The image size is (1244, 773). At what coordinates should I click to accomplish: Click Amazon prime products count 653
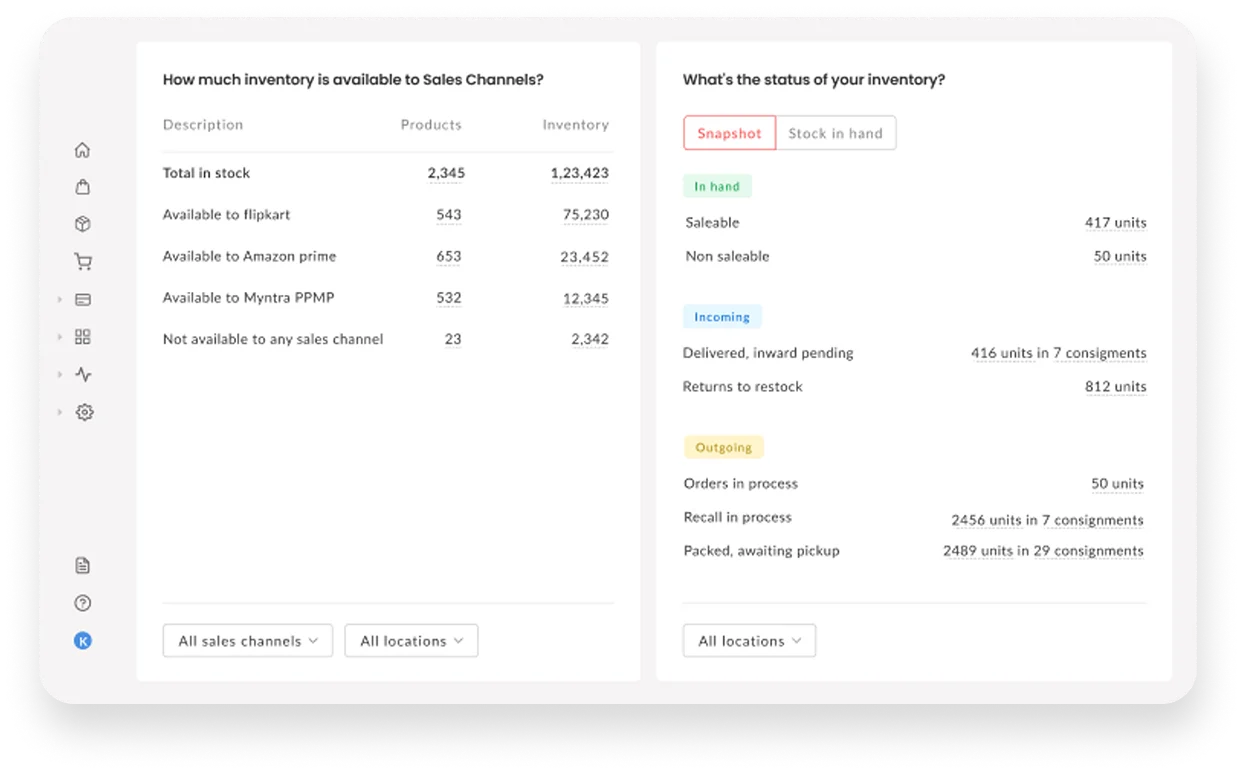pos(449,257)
